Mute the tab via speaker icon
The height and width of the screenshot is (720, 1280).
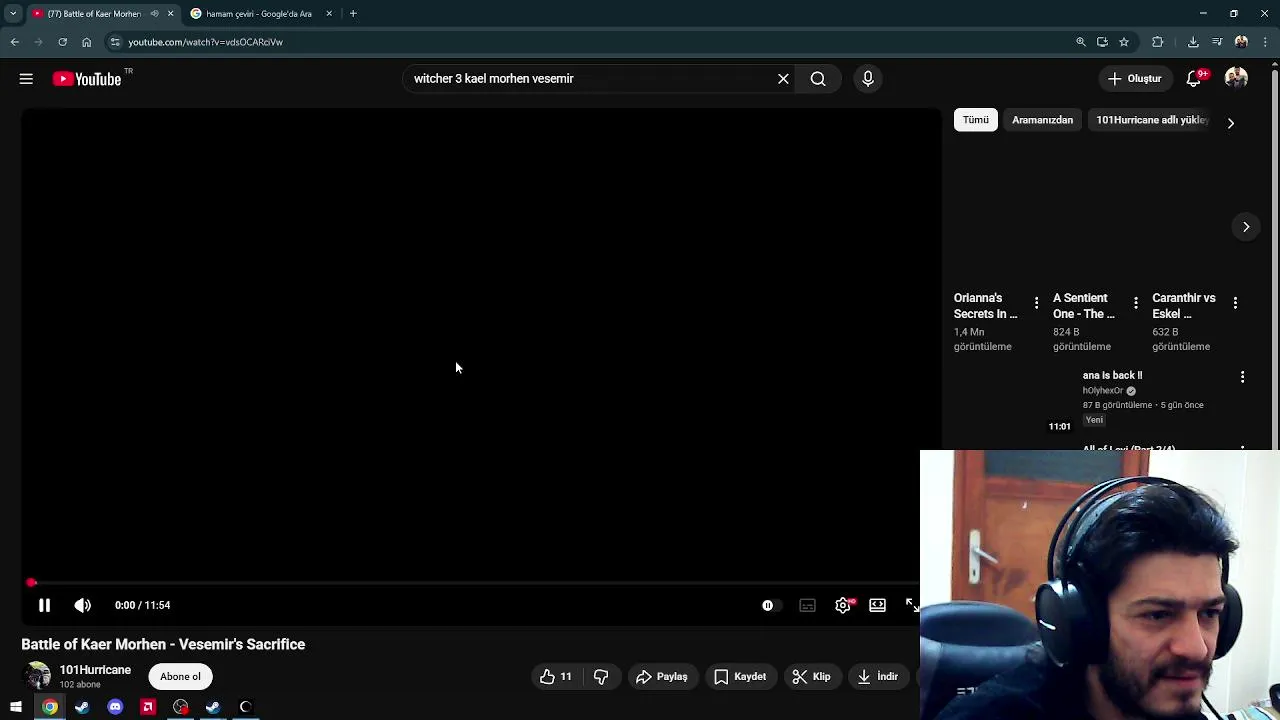pos(154,14)
